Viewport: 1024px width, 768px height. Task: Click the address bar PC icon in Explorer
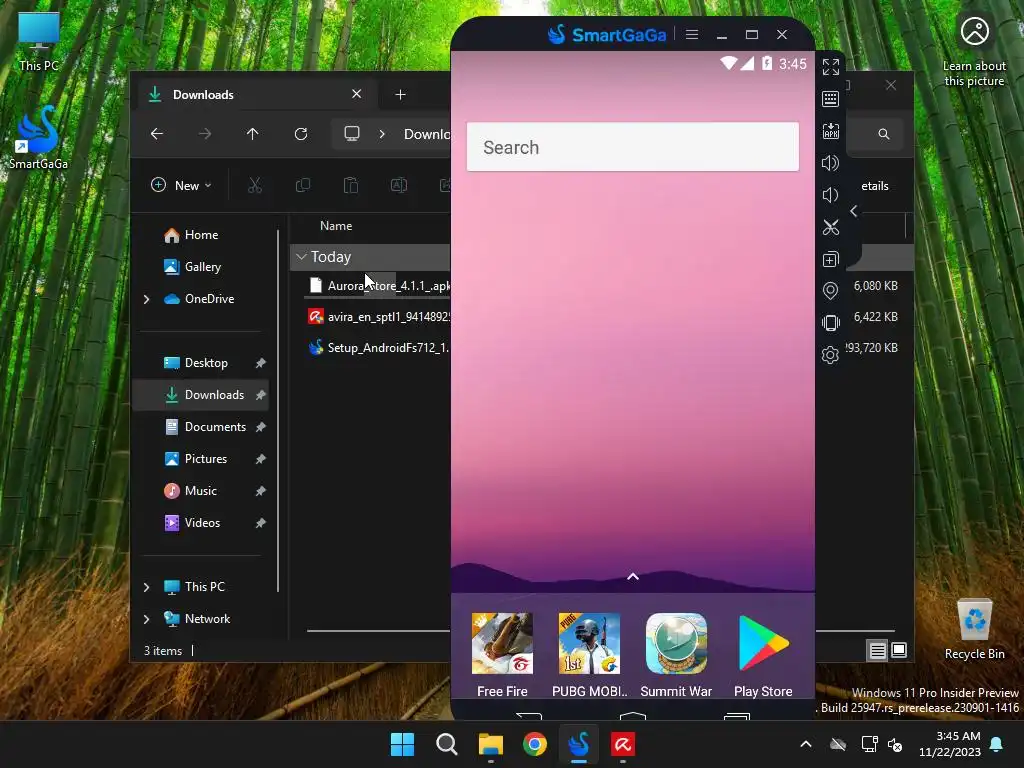(352, 134)
